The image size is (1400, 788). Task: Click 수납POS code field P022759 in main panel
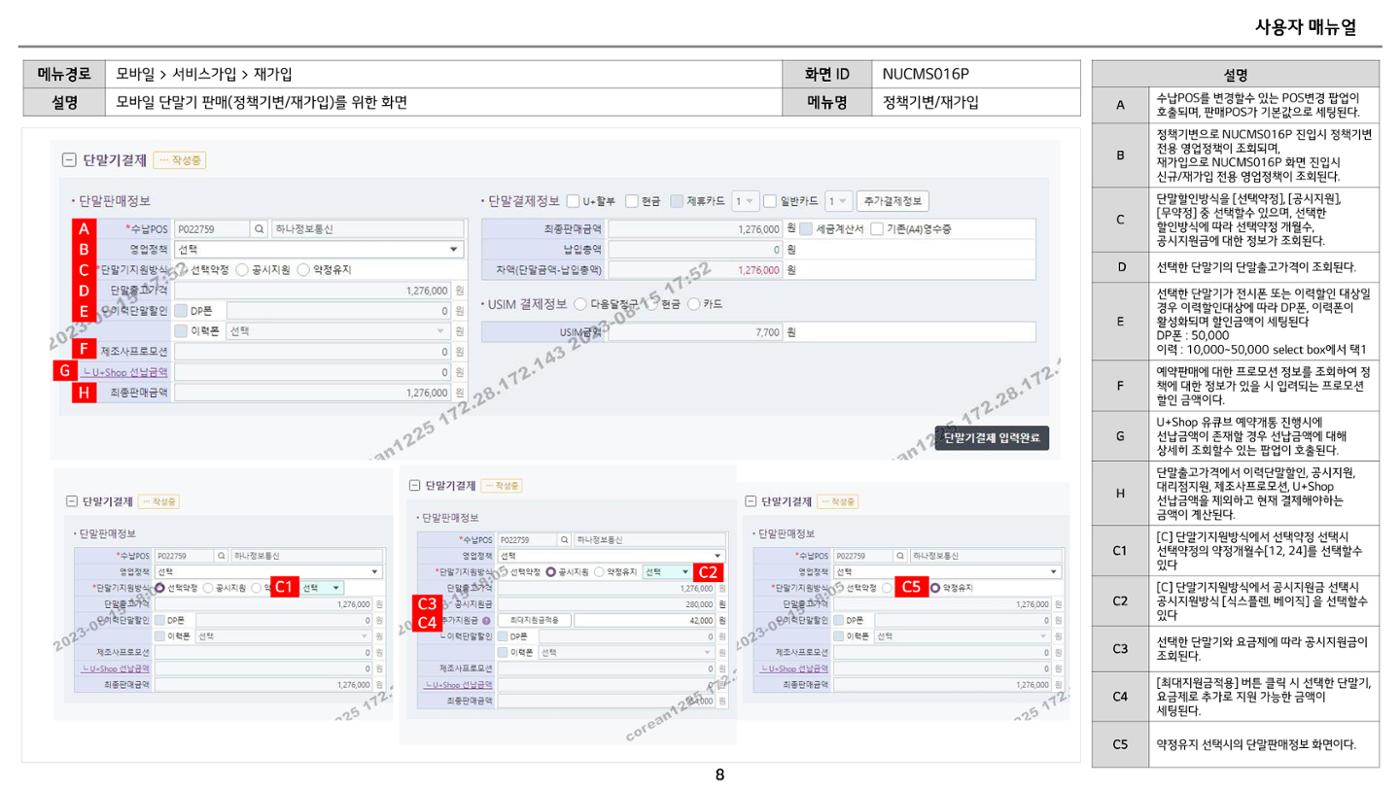pyautogui.click(x=212, y=229)
